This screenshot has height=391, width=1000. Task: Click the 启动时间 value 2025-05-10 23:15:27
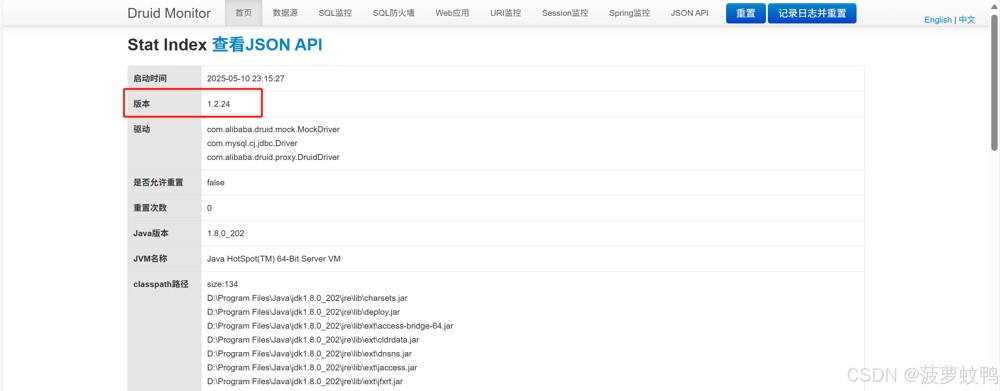[x=246, y=78]
